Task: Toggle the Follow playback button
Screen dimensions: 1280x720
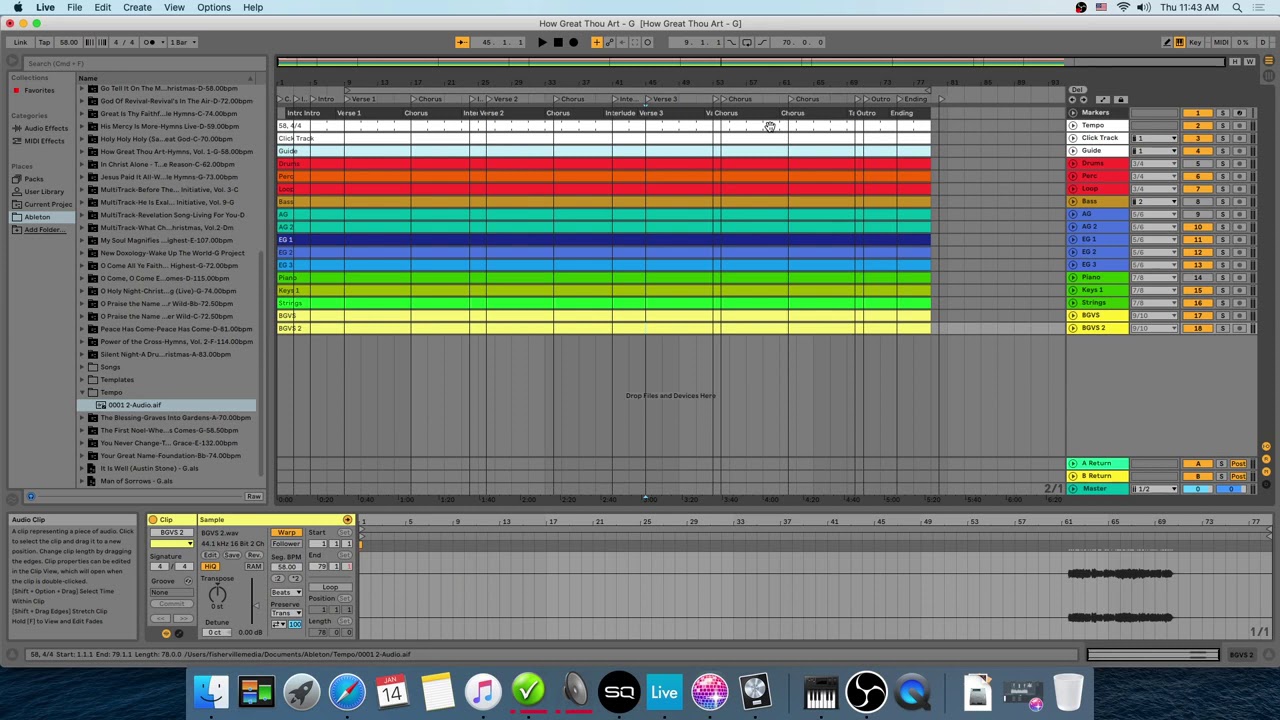Action: 462,42
